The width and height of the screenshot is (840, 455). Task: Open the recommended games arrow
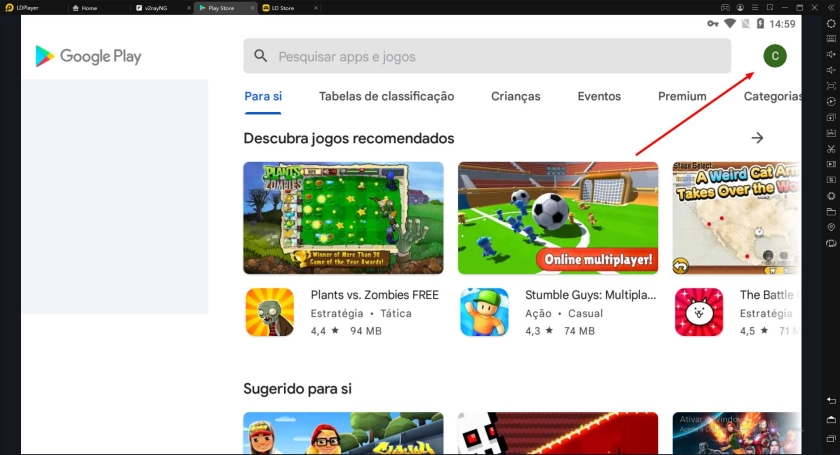(x=757, y=138)
